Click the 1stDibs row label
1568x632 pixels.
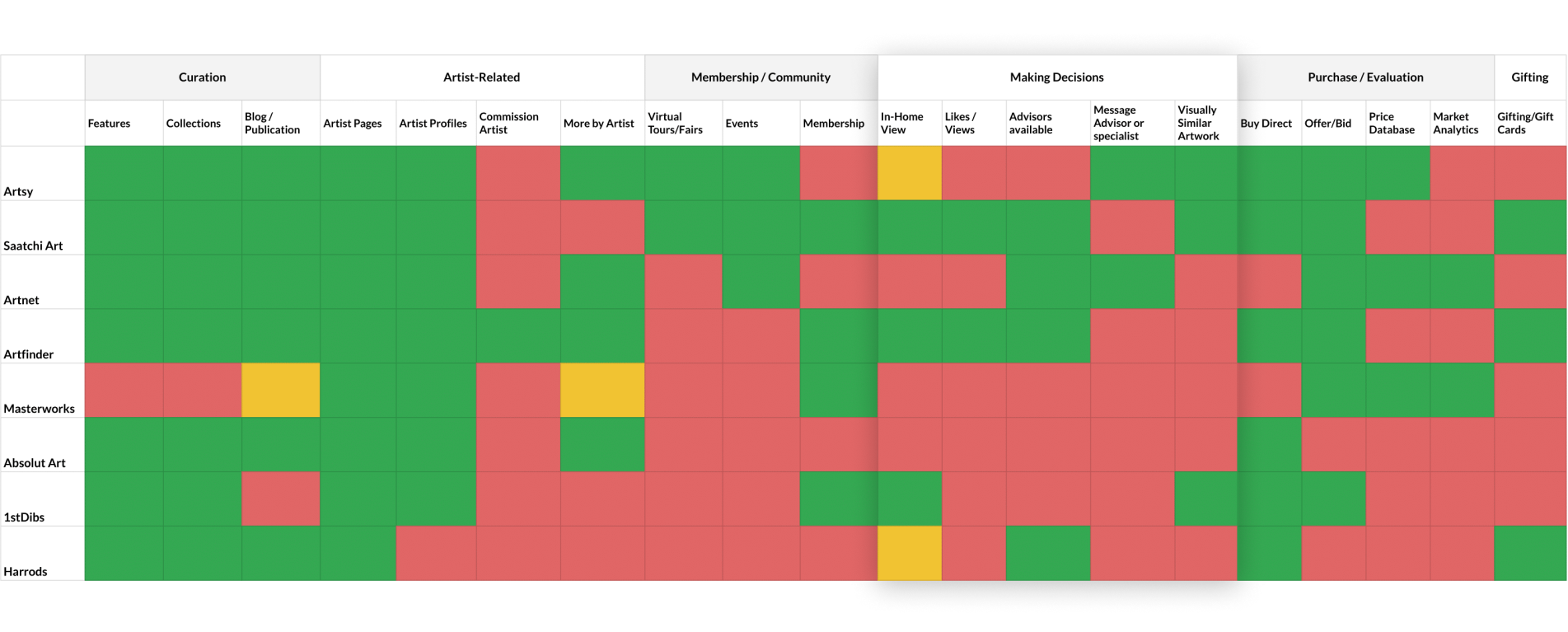pyautogui.click(x=24, y=517)
